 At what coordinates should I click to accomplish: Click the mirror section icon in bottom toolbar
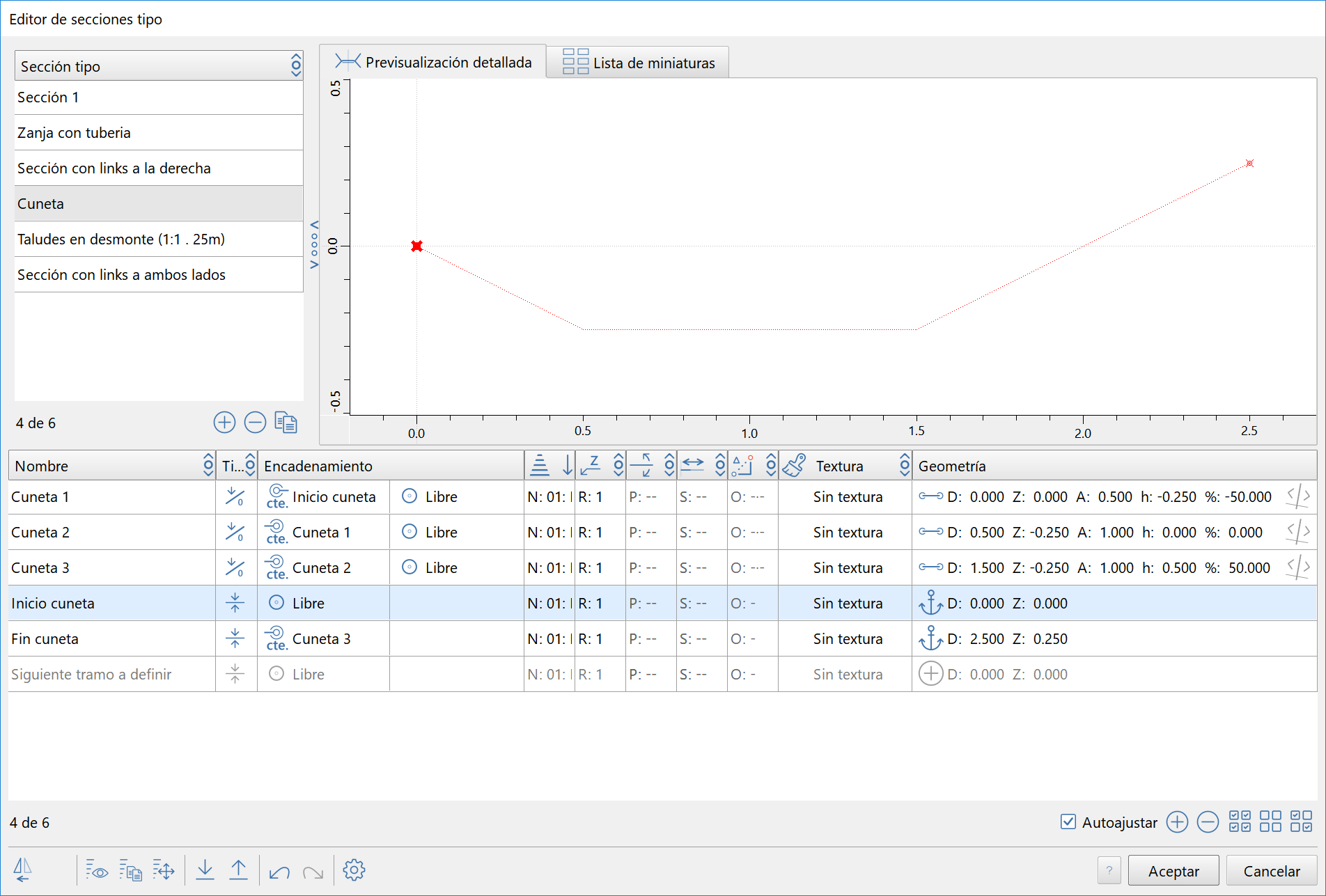23,870
